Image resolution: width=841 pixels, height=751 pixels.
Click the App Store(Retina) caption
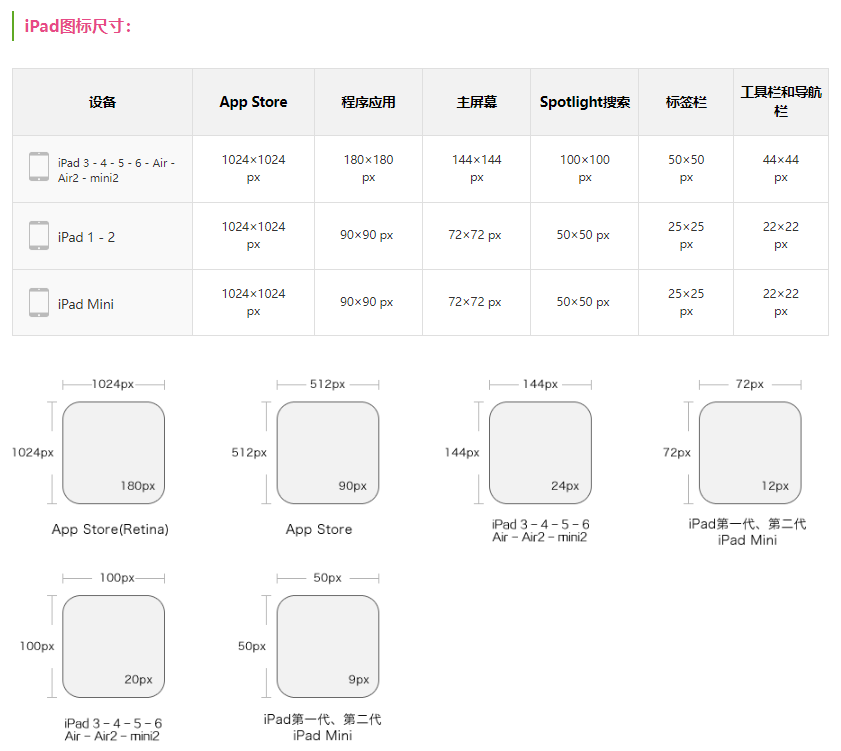click(110, 529)
